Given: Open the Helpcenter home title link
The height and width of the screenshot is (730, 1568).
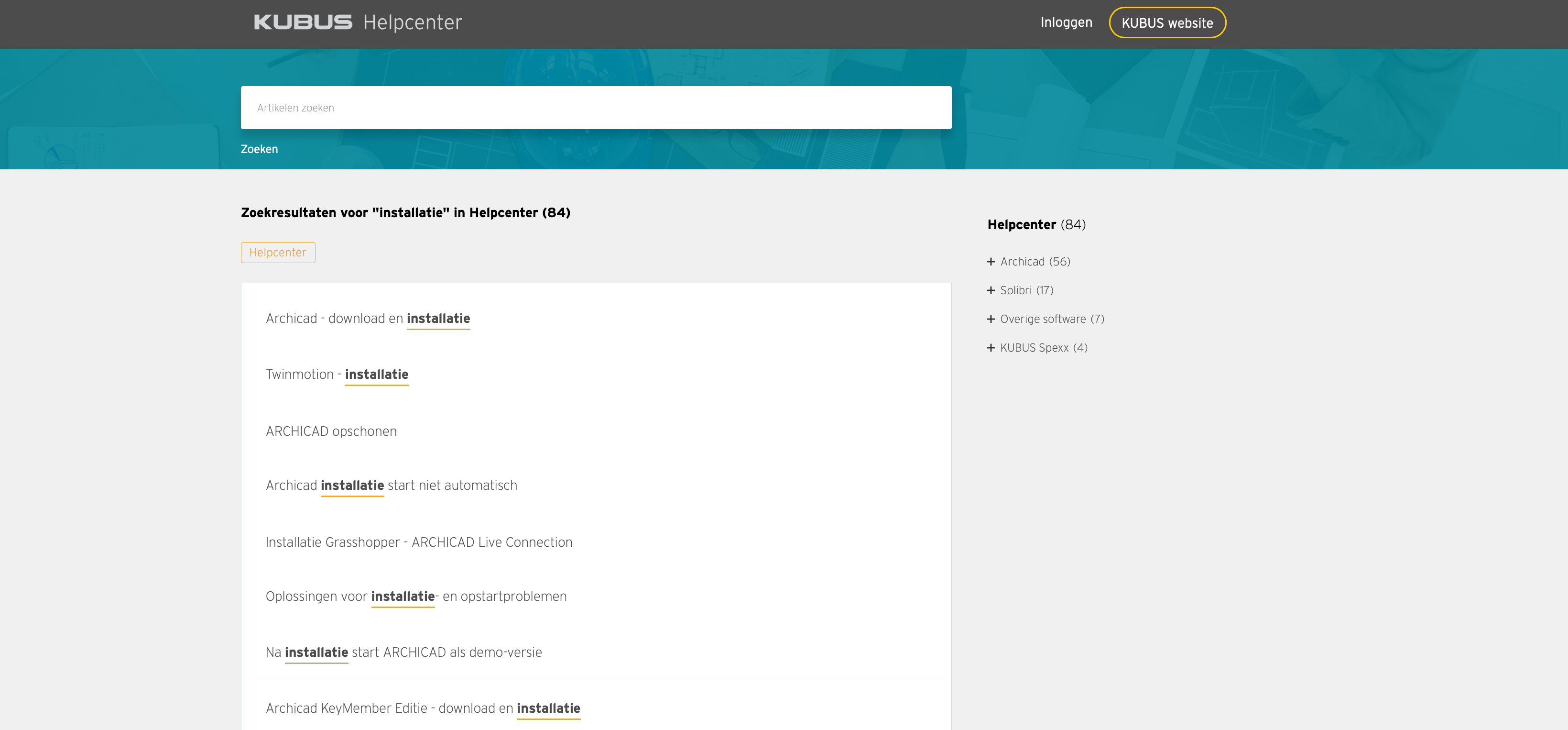Looking at the screenshot, I should pos(412,22).
